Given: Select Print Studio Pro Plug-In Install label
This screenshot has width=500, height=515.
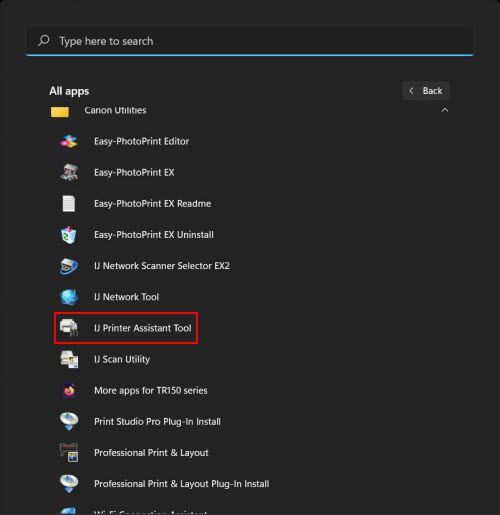Looking at the screenshot, I should click(x=157, y=422).
